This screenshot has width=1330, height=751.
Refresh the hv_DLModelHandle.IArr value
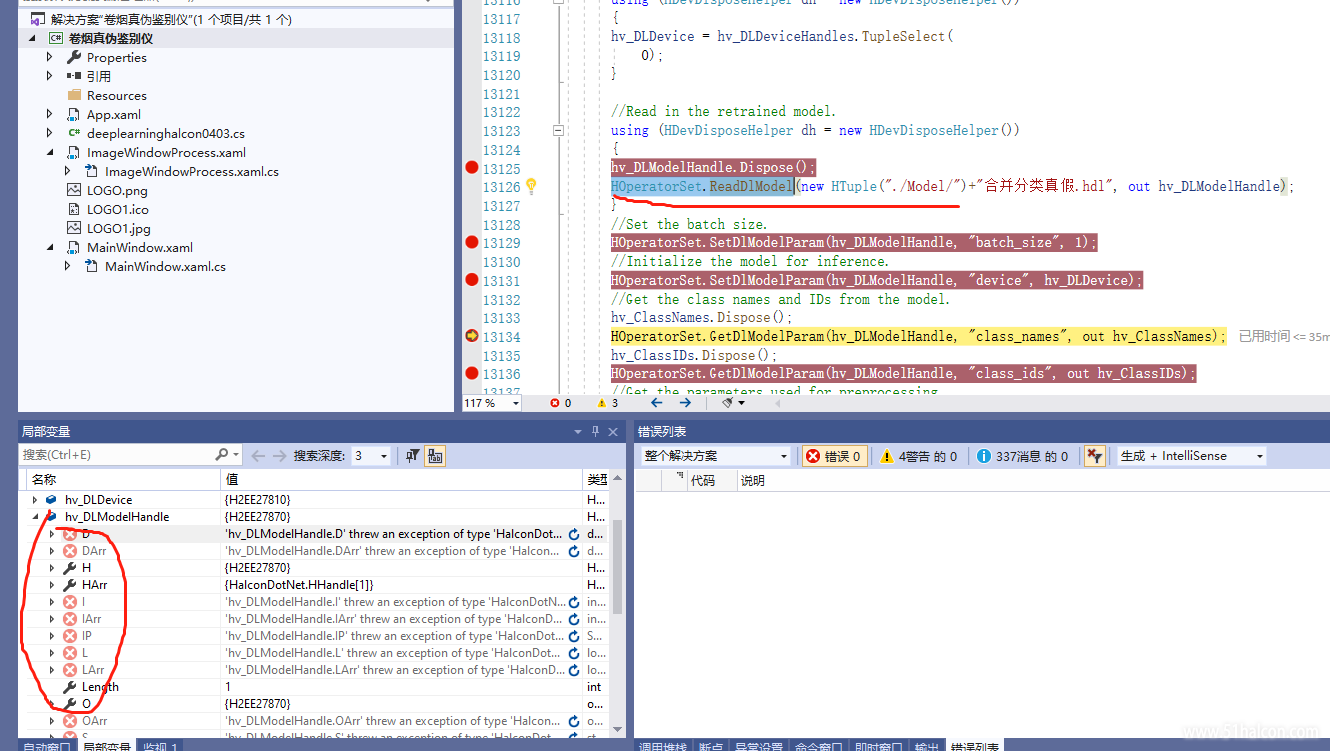[x=574, y=619]
